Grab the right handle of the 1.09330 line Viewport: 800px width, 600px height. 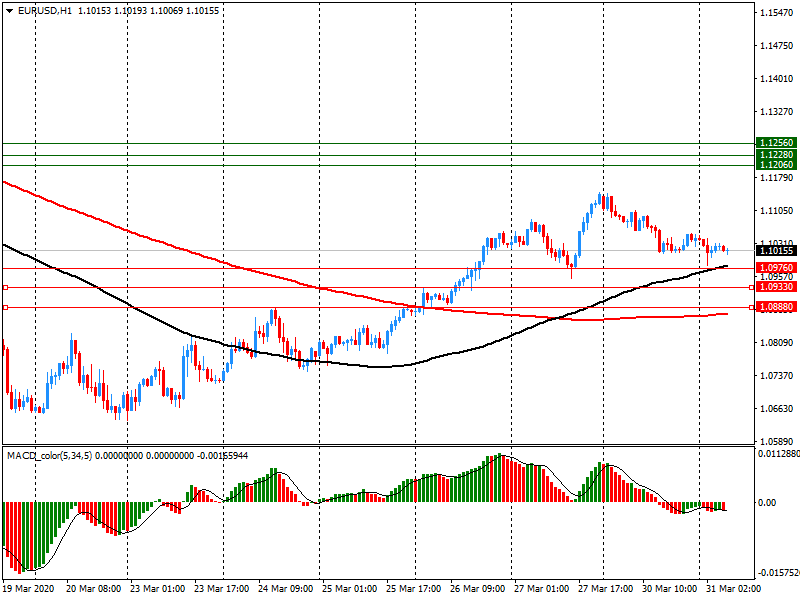pyautogui.click(x=752, y=288)
